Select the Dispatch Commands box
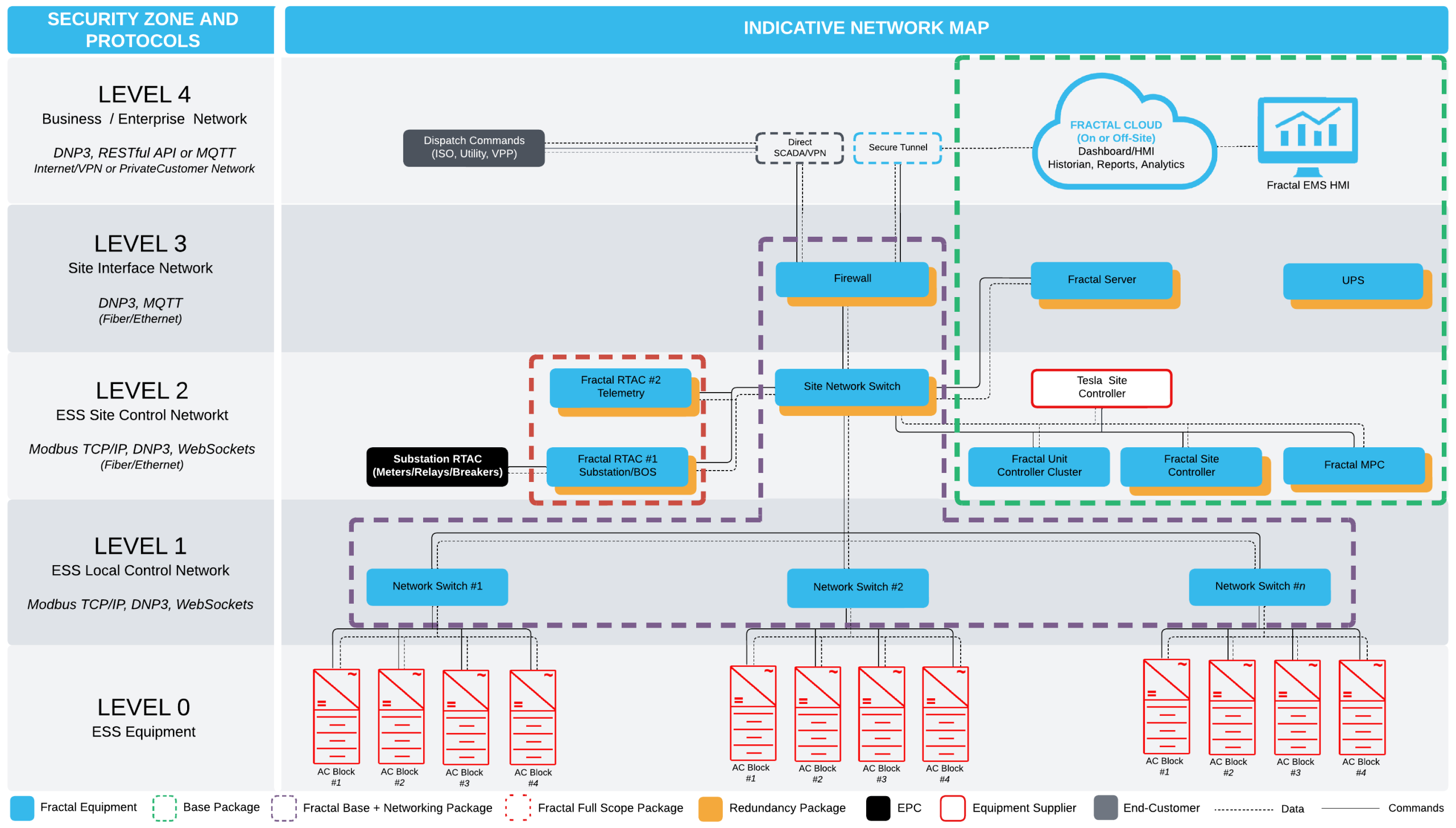Image resolution: width=1456 pixels, height=828 pixels. point(474,147)
